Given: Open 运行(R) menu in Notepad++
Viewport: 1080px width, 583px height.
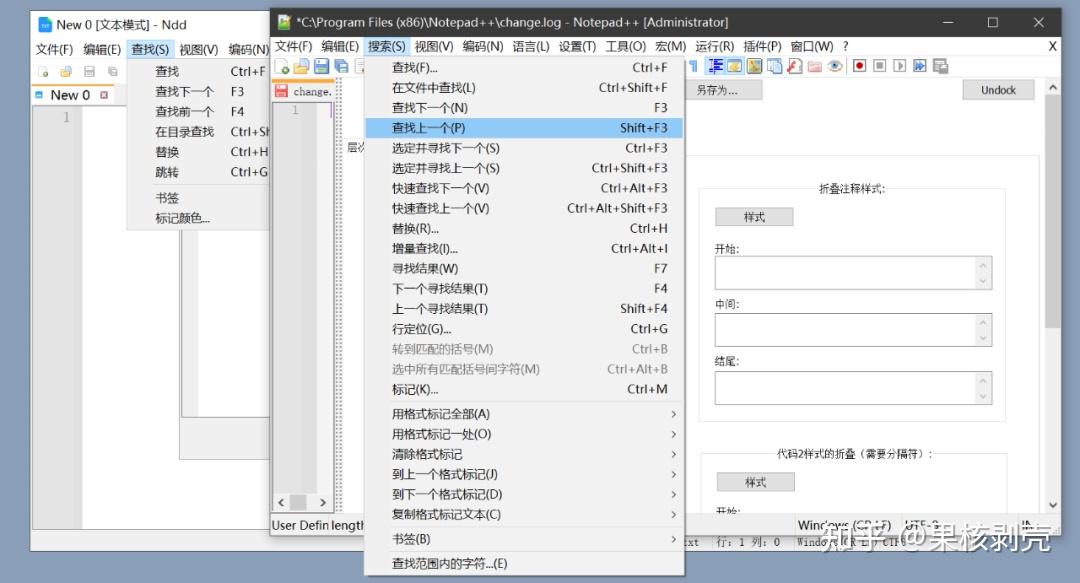Looking at the screenshot, I should 715,46.
